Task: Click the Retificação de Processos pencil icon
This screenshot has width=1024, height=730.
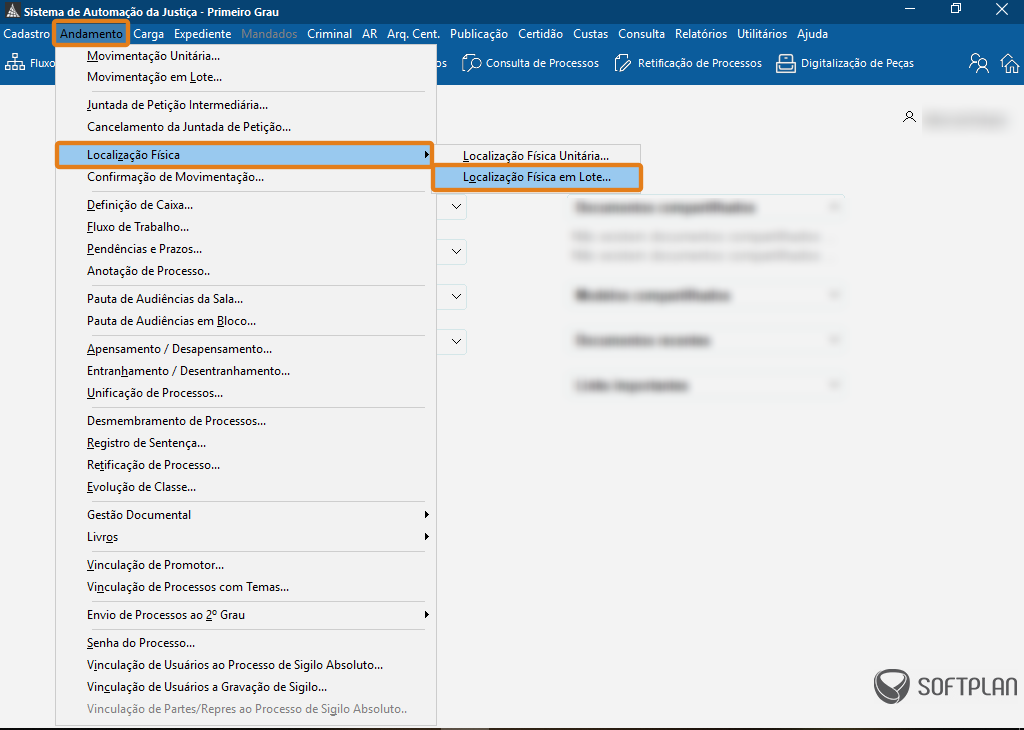Action: pos(623,63)
